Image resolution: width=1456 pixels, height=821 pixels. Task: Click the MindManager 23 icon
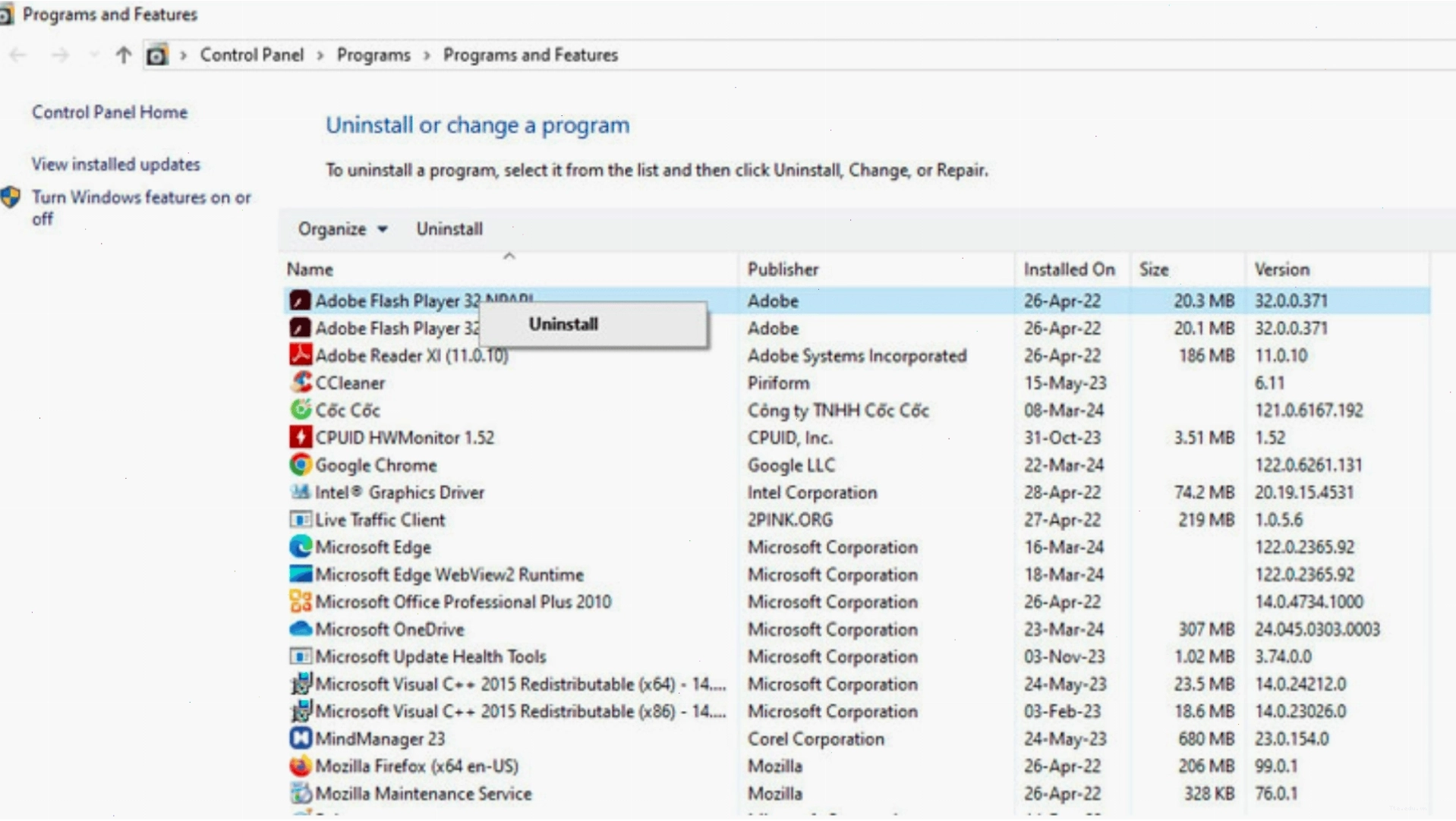(300, 738)
